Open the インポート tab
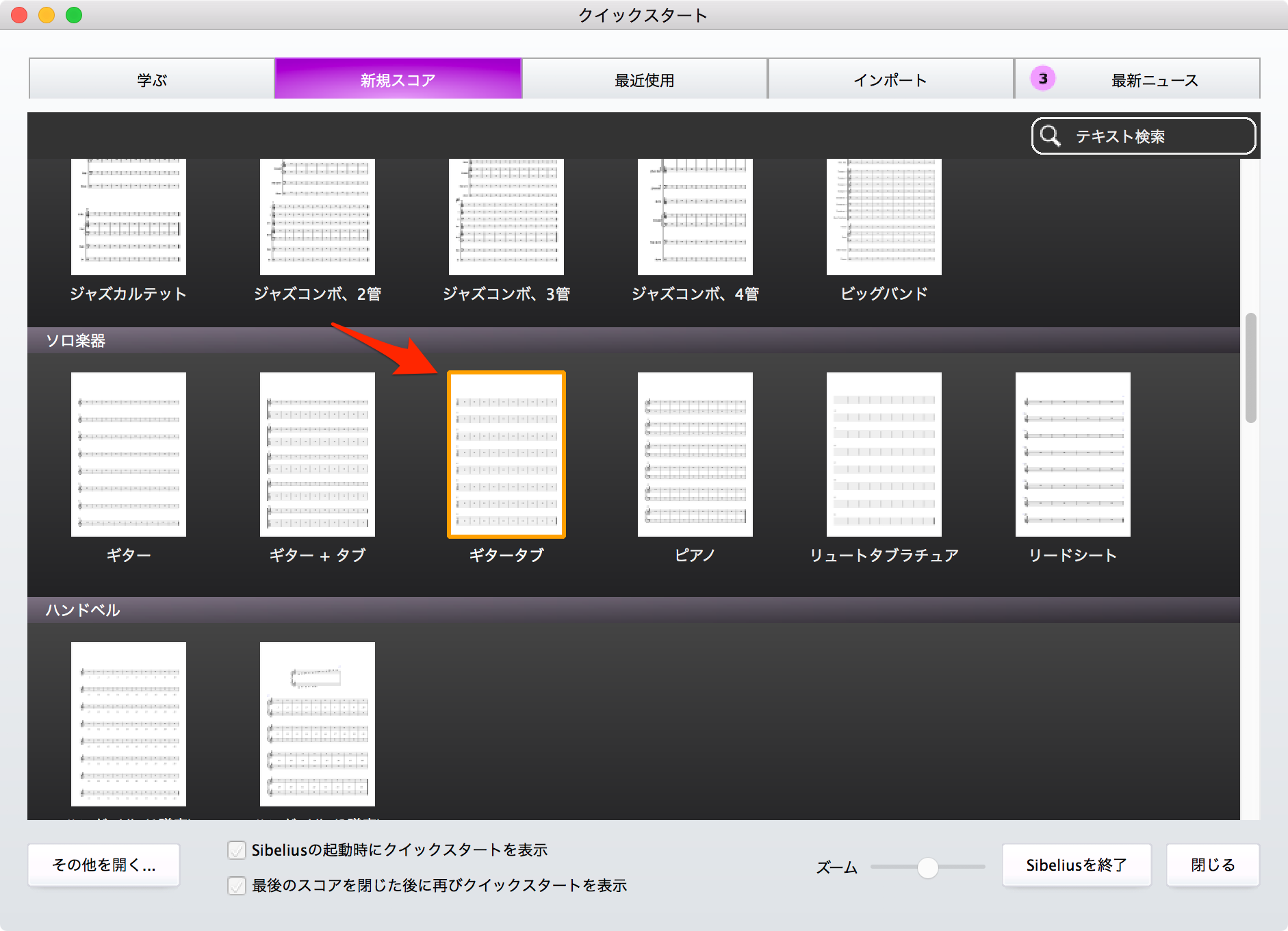 pyautogui.click(x=890, y=79)
